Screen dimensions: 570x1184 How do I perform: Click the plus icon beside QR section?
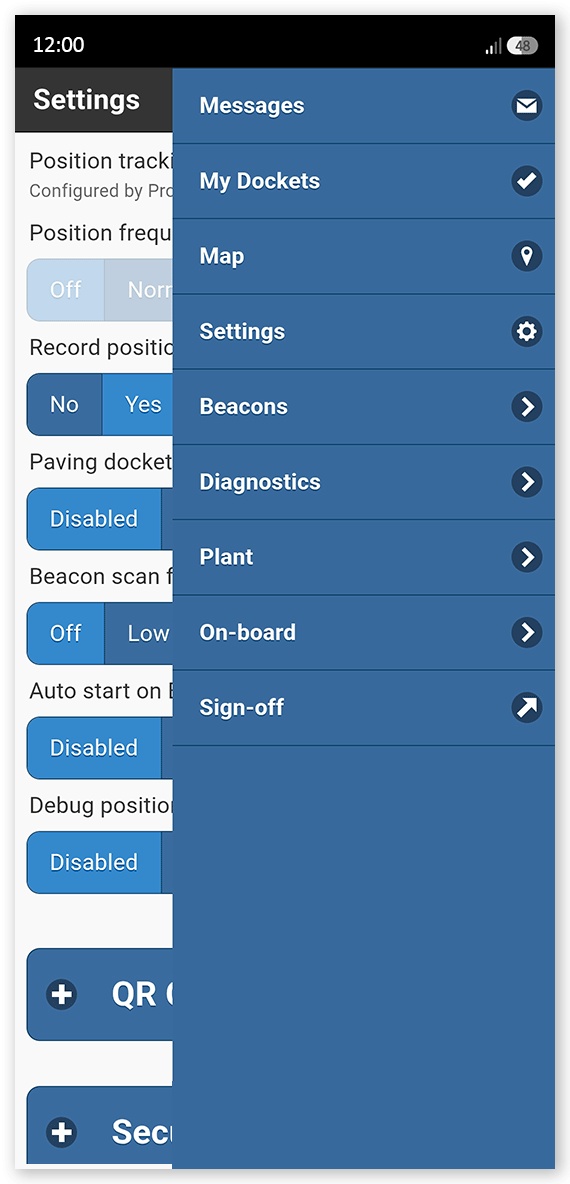(61, 994)
